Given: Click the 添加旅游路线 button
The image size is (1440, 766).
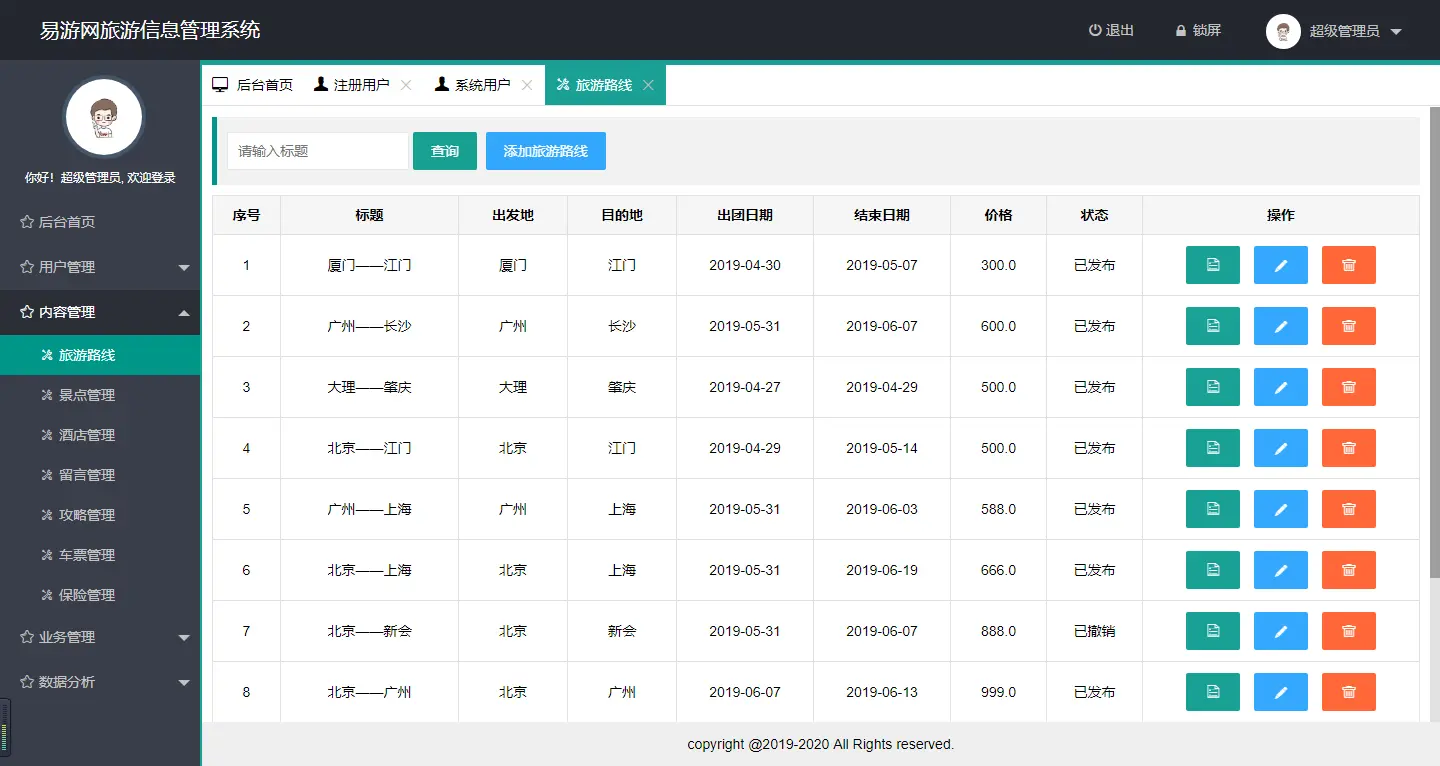Looking at the screenshot, I should 545,150.
